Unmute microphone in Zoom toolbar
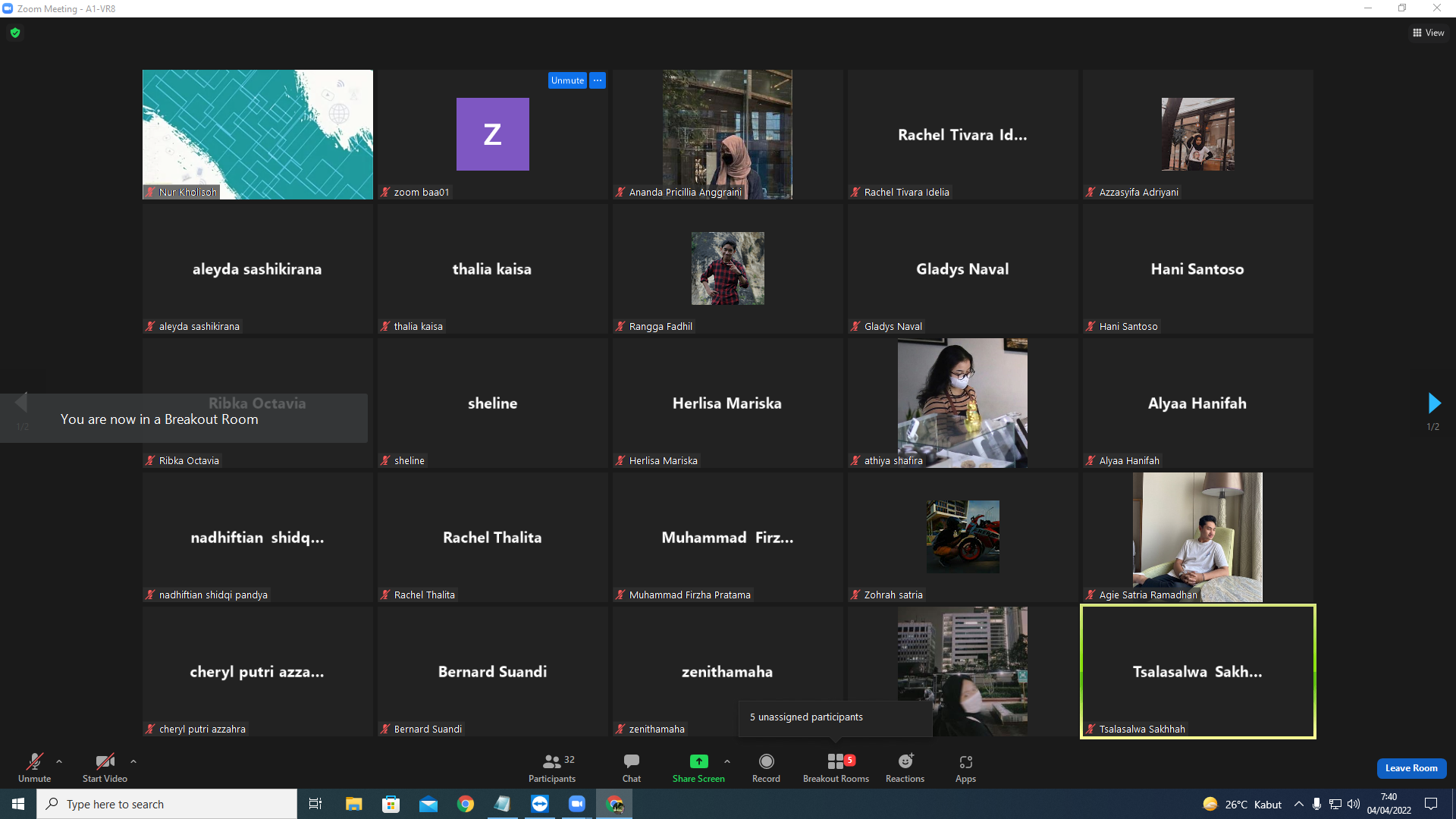Viewport: 1456px width, 819px height. click(x=35, y=767)
